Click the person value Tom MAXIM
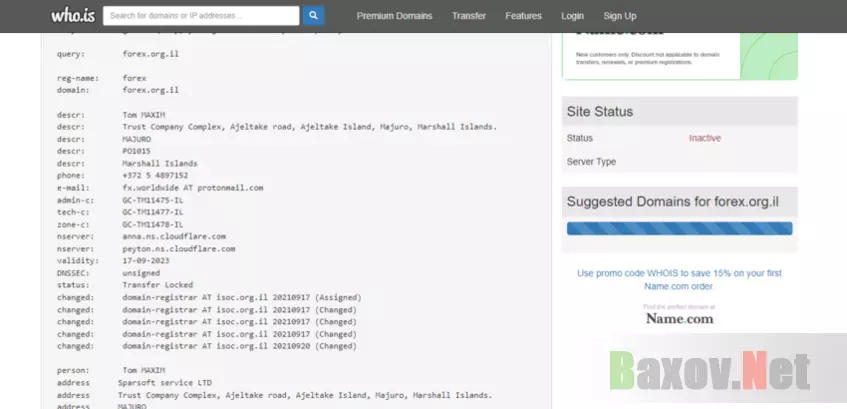Viewport: 847px width, 409px height. click(x=144, y=371)
